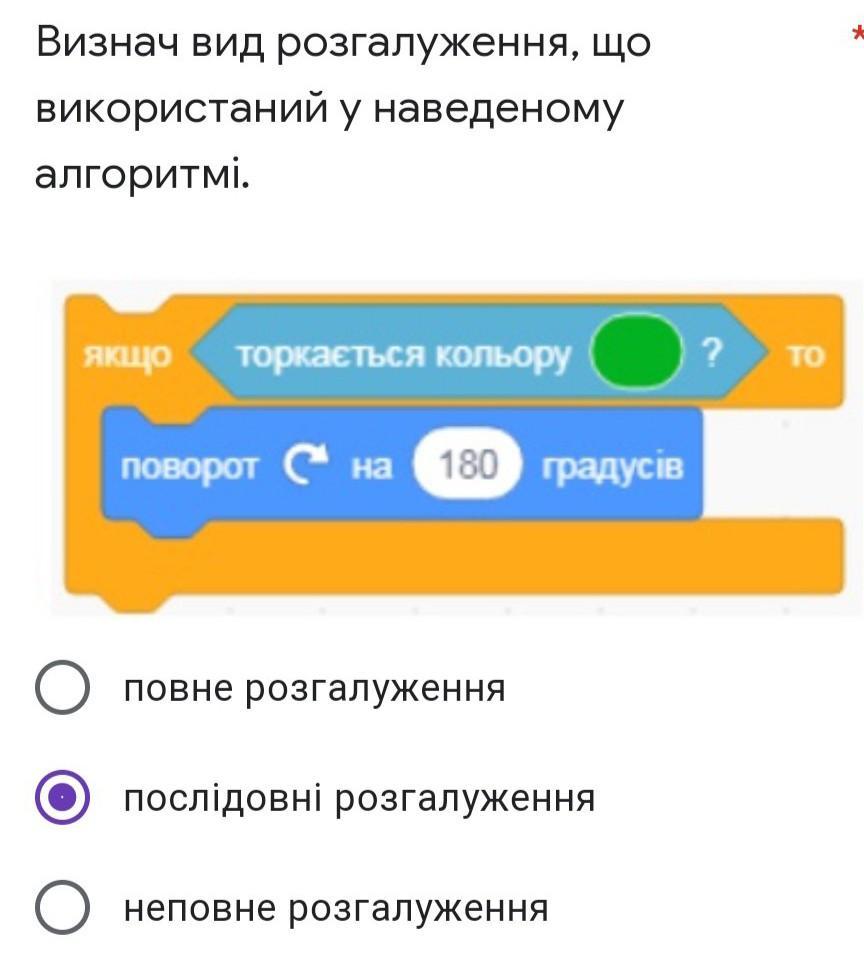The image size is (864, 973).
Task: Click the 'торкається кольору' sensing block text
Action: 402,356
